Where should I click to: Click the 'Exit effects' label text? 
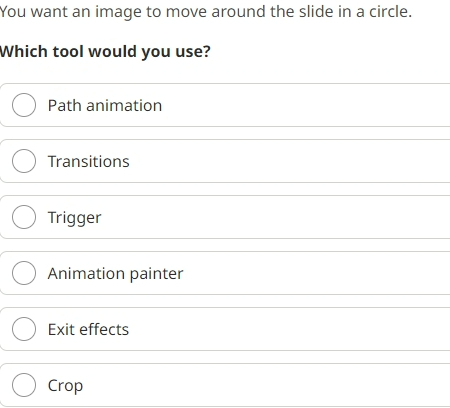88,329
